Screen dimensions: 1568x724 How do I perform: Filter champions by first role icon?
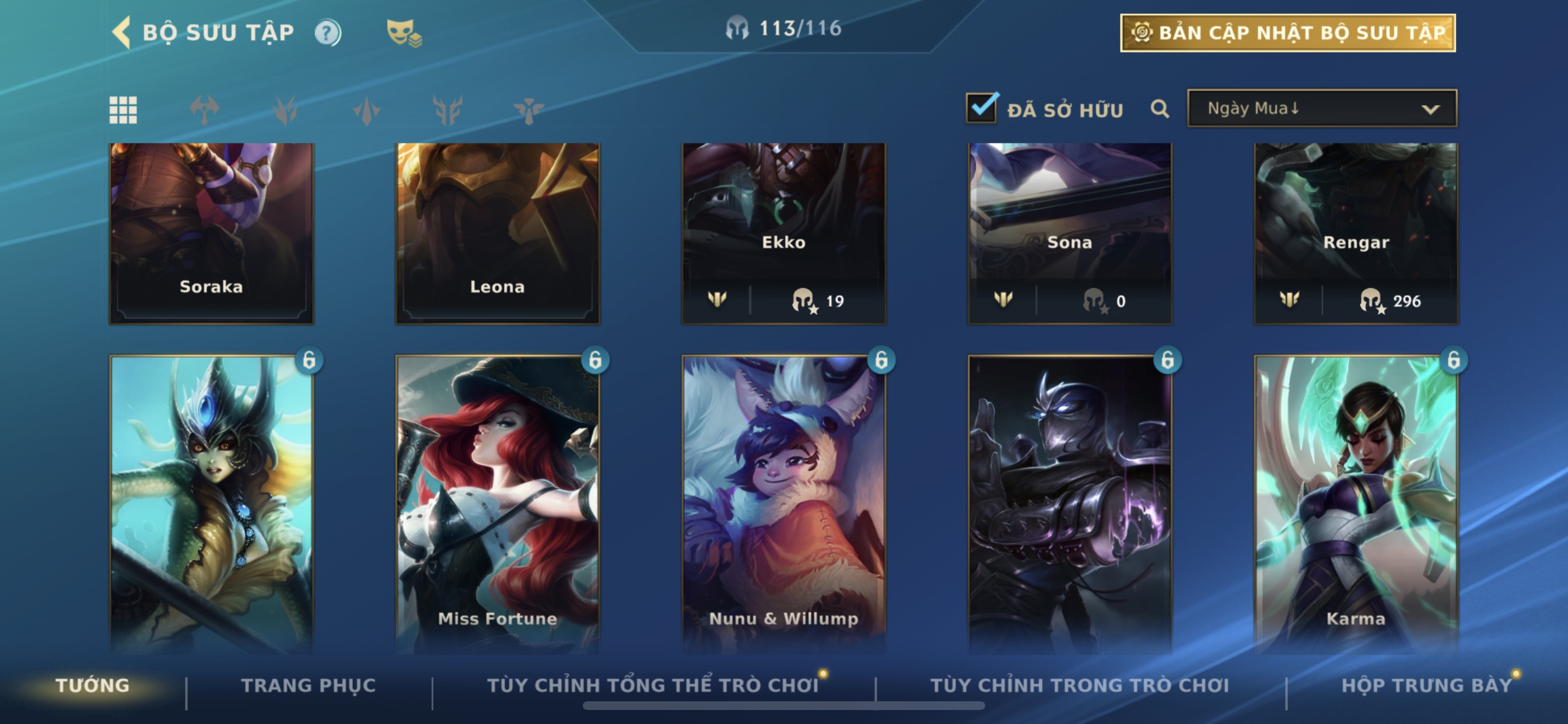pyautogui.click(x=205, y=110)
